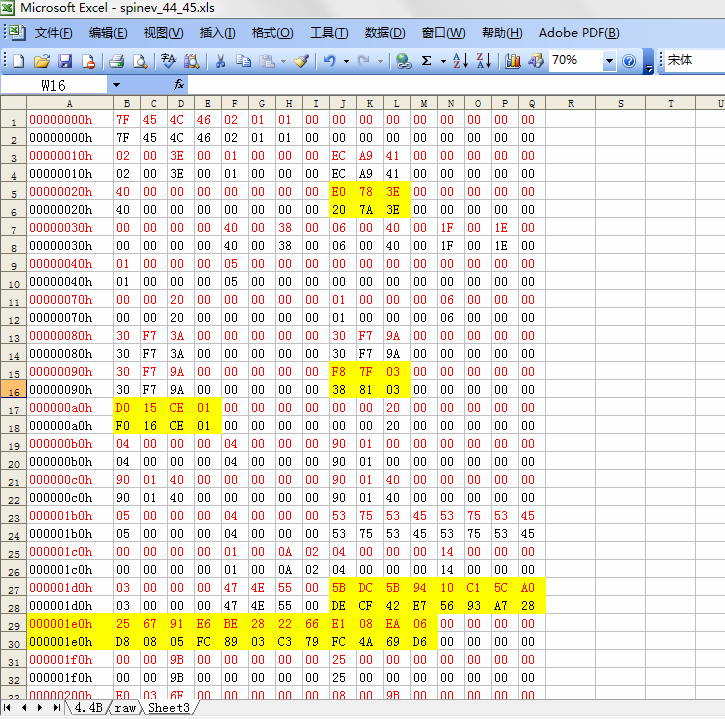
Task: Cut selection with the scissors icon
Action: pos(221,61)
